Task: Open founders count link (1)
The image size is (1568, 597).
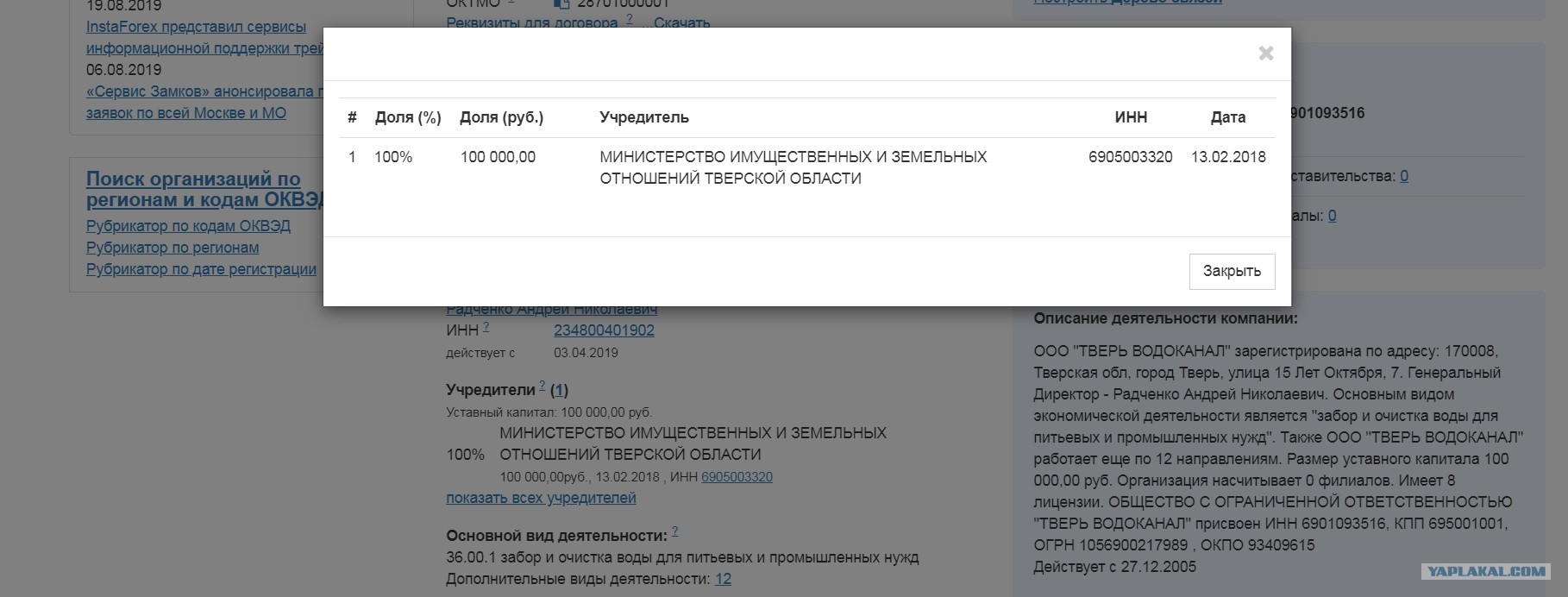Action: click(559, 390)
